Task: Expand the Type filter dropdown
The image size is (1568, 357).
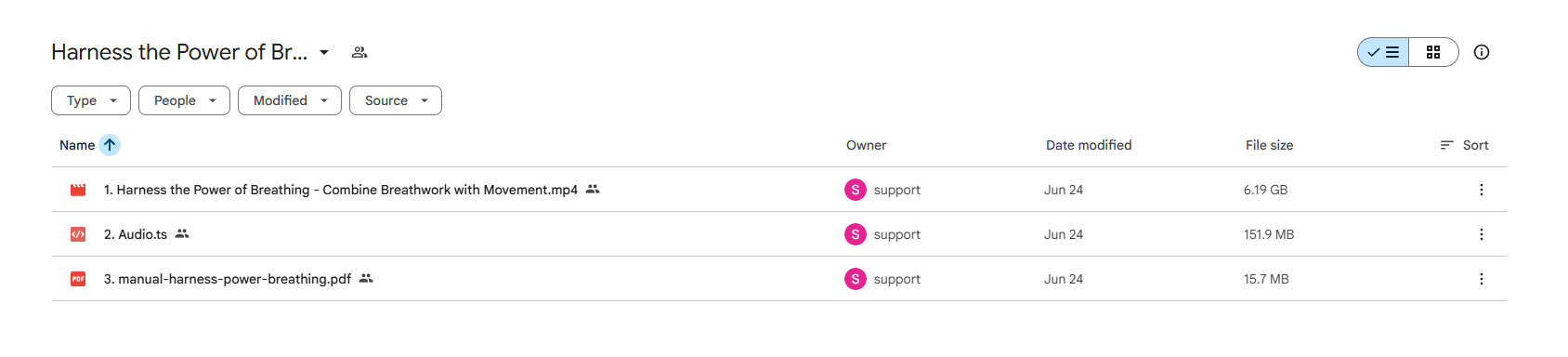Action: (x=91, y=100)
